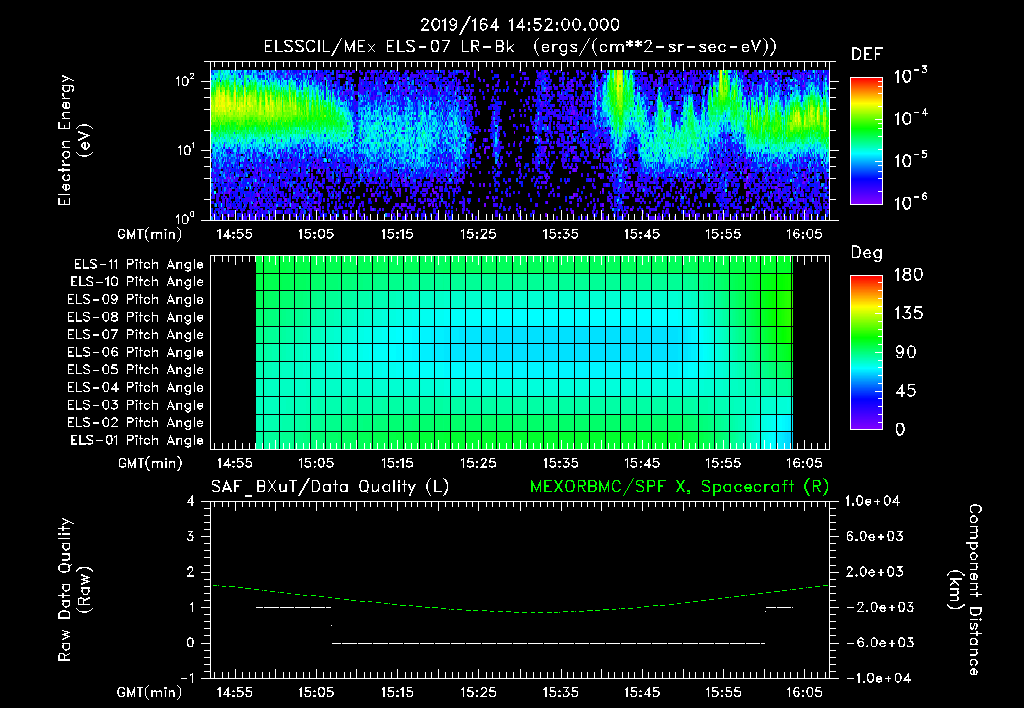The width and height of the screenshot is (1024, 708).
Task: Click the 15:25 tick label under the spectrogram
Action: (478, 234)
